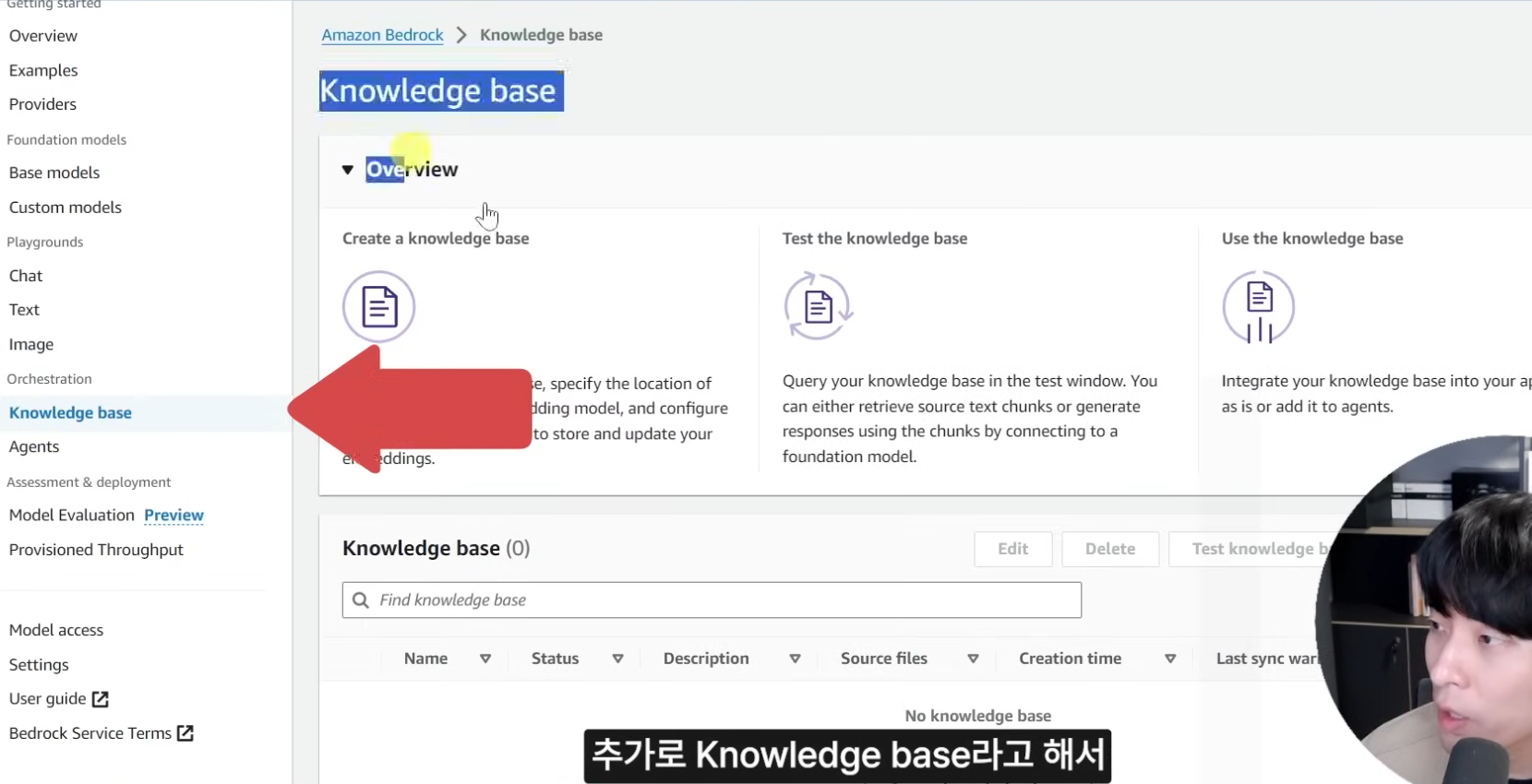The image size is (1532, 784).
Task: Open Model access page
Action: coord(56,630)
